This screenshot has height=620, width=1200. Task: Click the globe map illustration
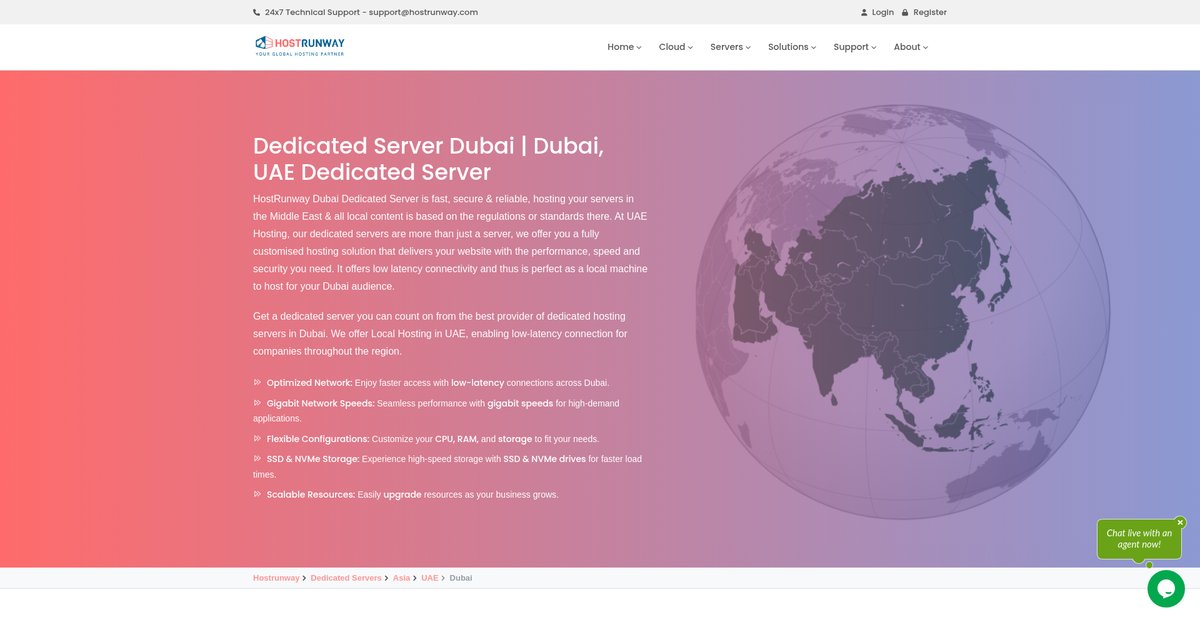tap(902, 312)
